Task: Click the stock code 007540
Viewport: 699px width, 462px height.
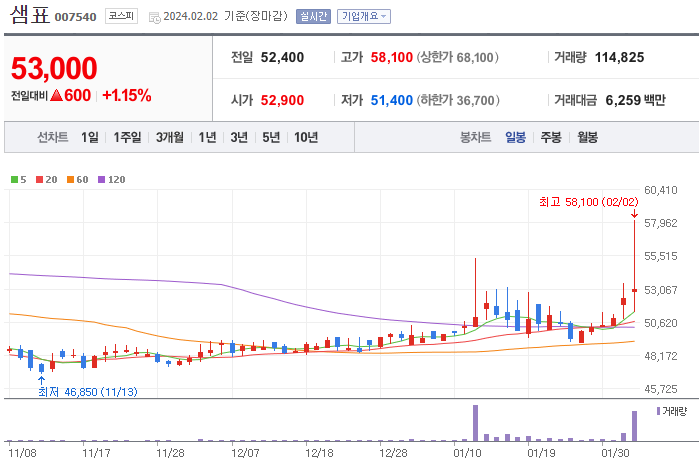Action: click(75, 17)
